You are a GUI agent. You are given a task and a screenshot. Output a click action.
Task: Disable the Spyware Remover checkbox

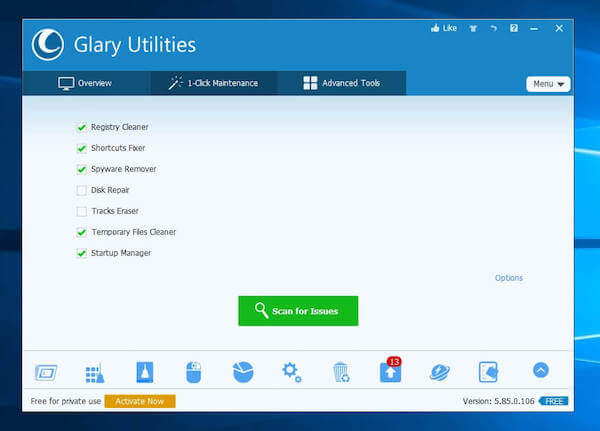tap(82, 169)
